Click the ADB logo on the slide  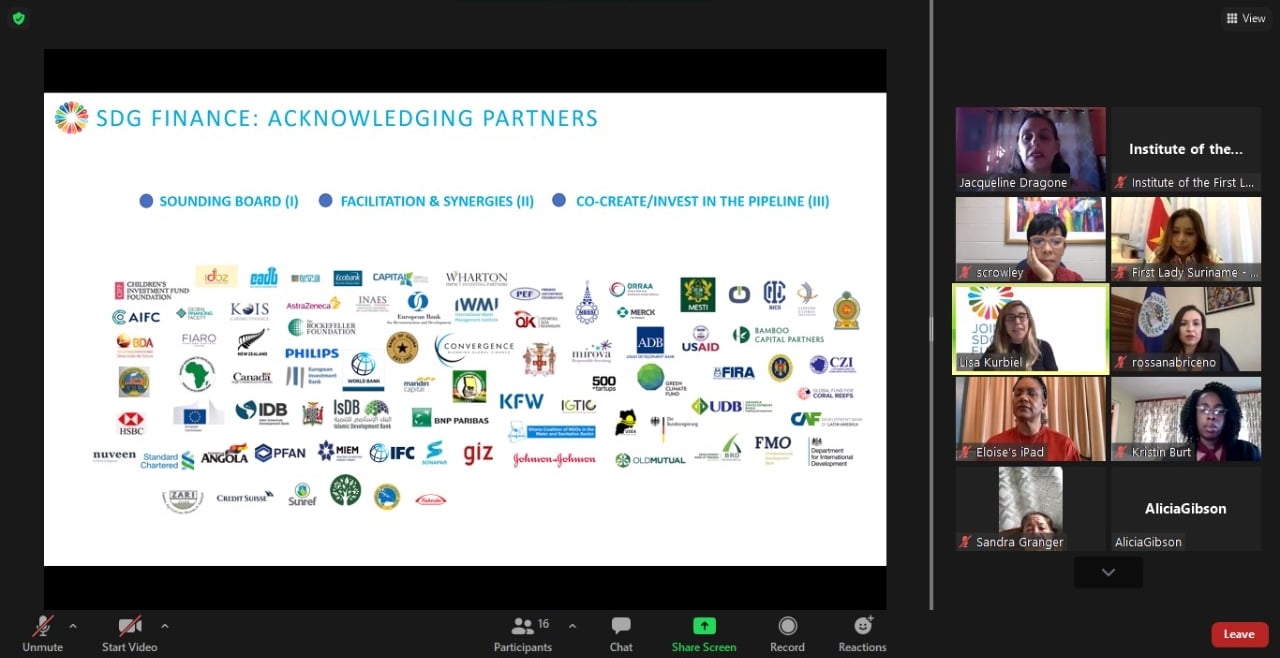coord(650,342)
